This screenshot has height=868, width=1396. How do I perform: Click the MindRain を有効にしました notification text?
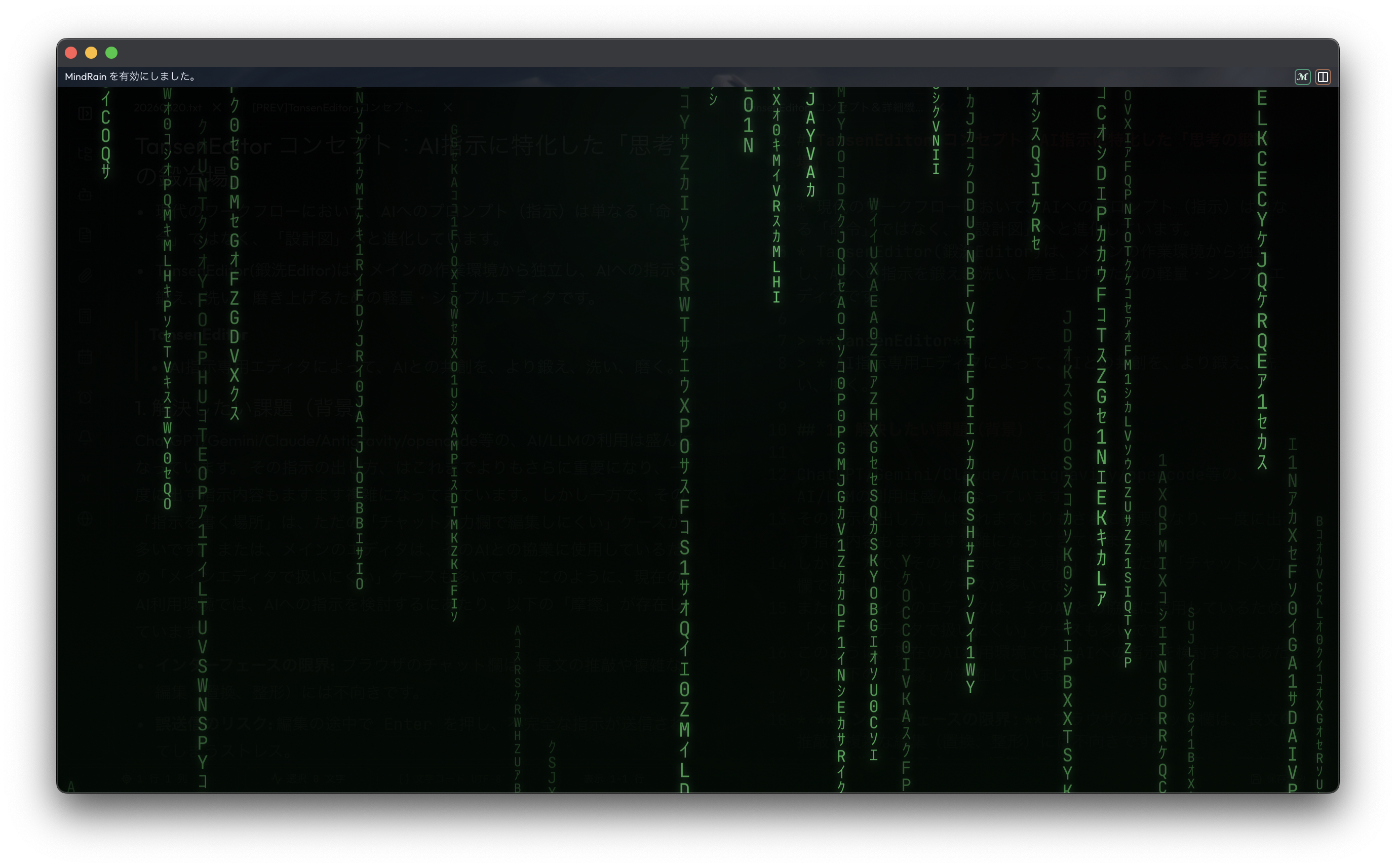[x=131, y=76]
